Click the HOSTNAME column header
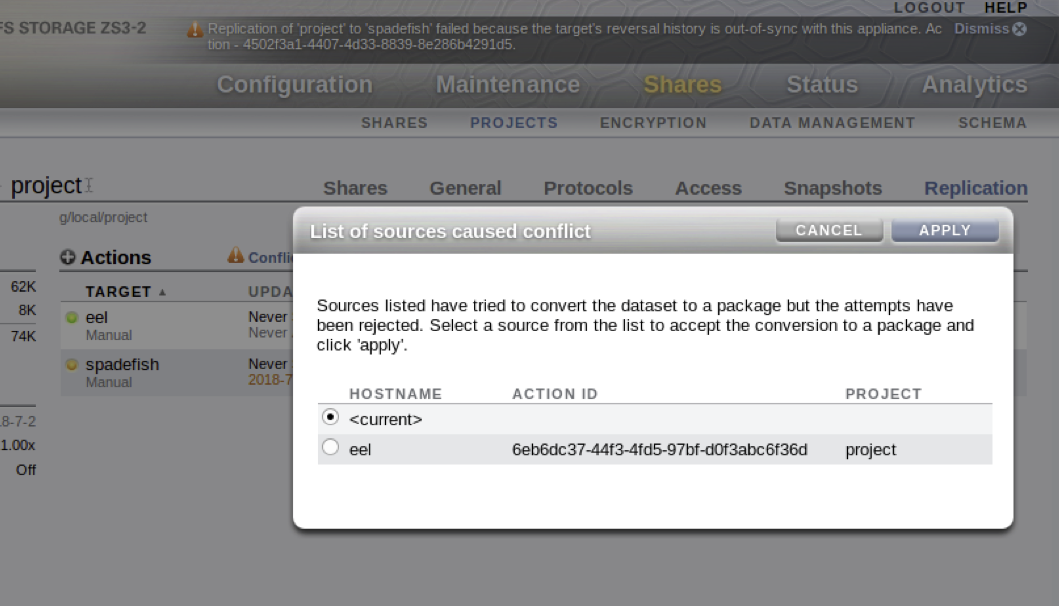1059x608 pixels. 395,394
